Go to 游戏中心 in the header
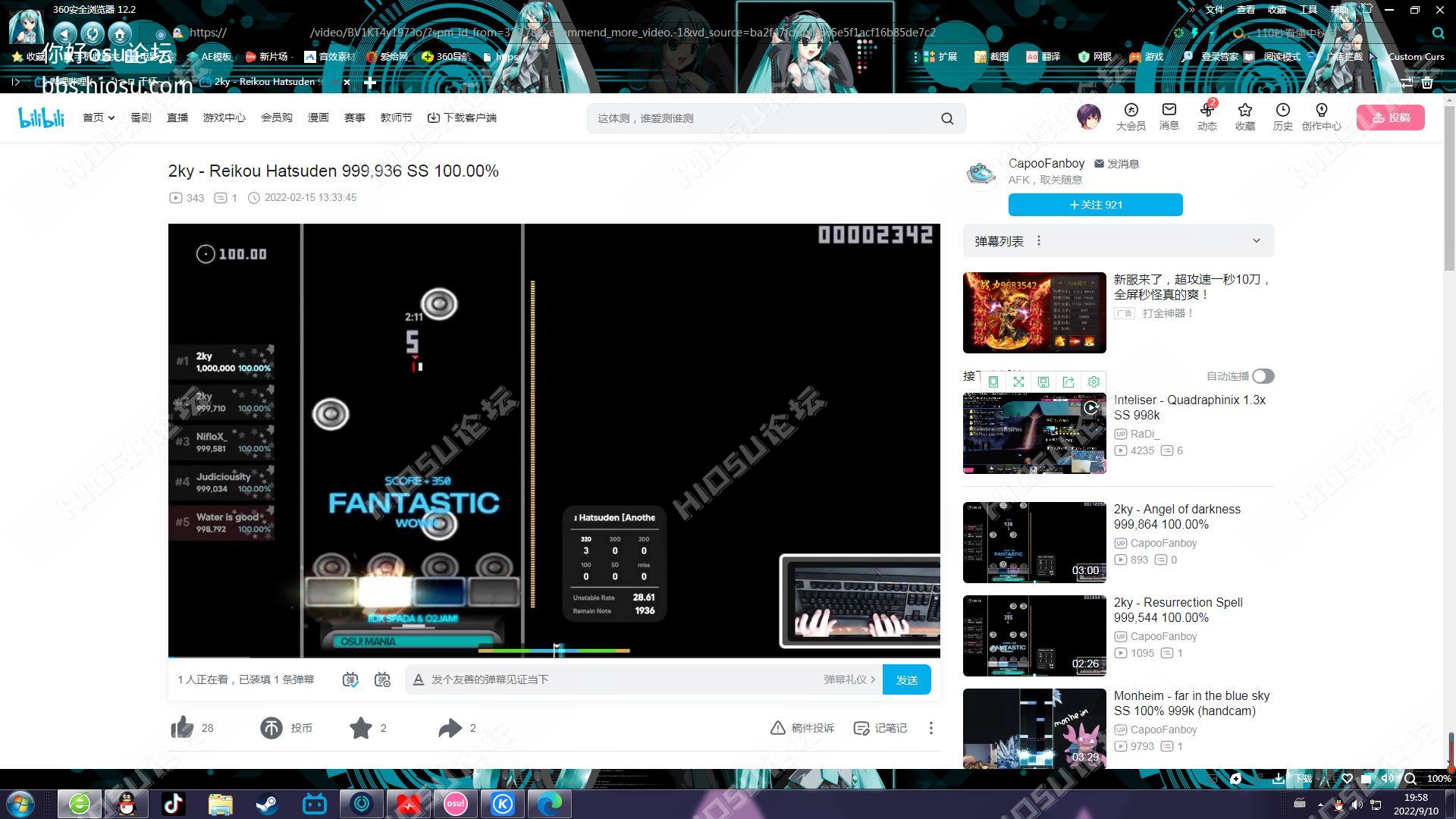Viewport: 1456px width, 819px height. point(224,118)
